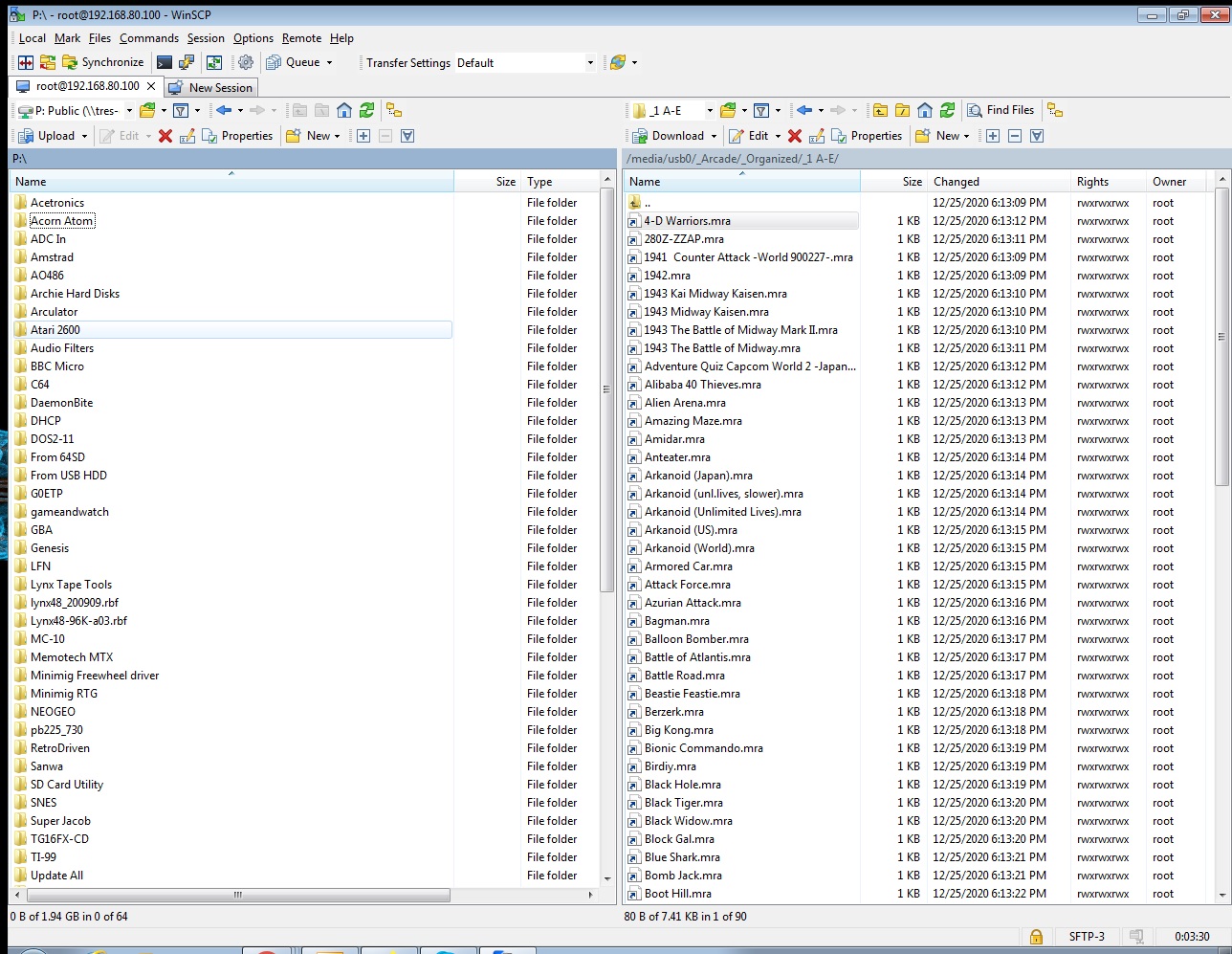Click the local panel horizontal scrollbar
The width and height of the screenshot is (1232, 954).
[x=238, y=896]
